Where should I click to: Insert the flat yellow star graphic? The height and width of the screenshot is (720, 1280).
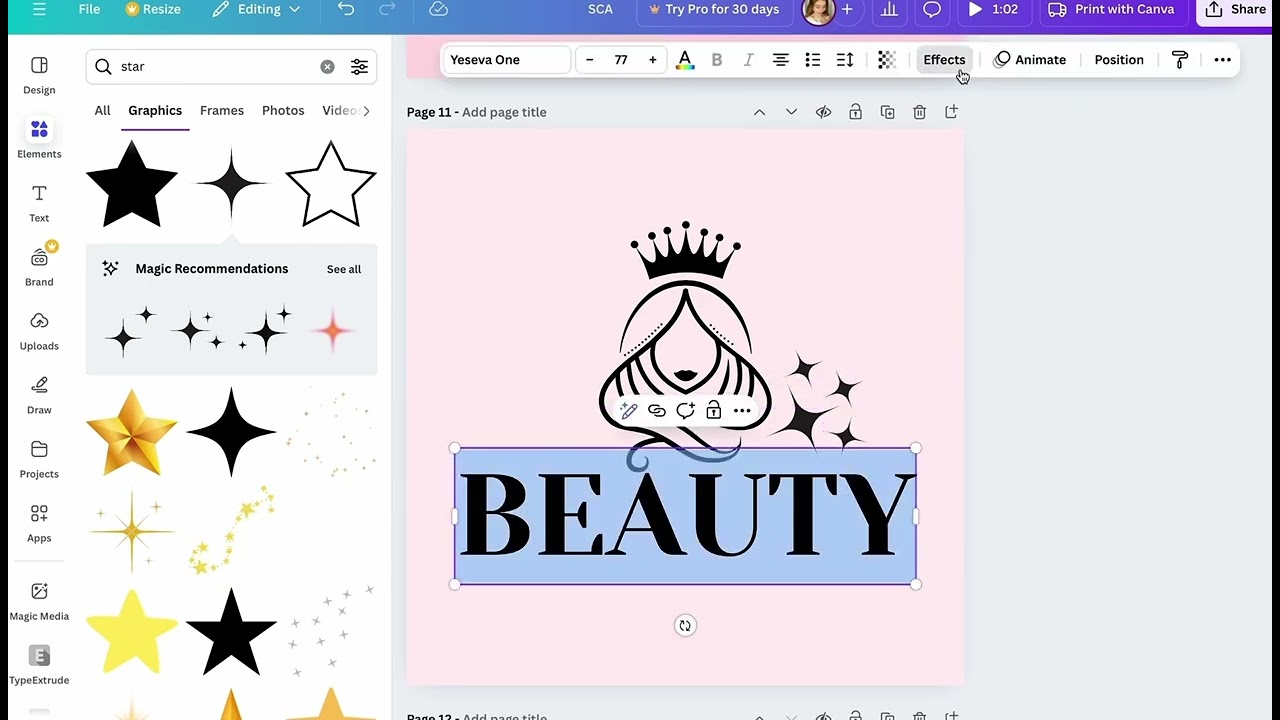click(131, 631)
